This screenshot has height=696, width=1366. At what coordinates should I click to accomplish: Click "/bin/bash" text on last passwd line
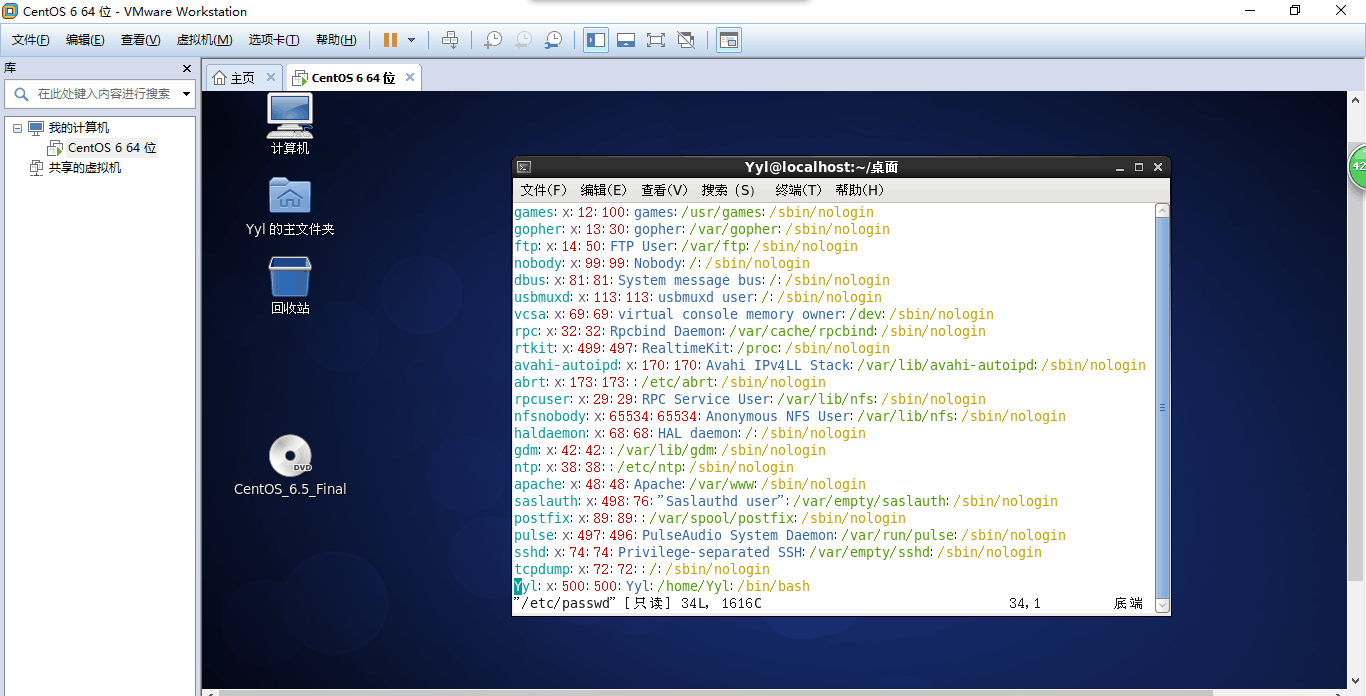tap(774, 586)
